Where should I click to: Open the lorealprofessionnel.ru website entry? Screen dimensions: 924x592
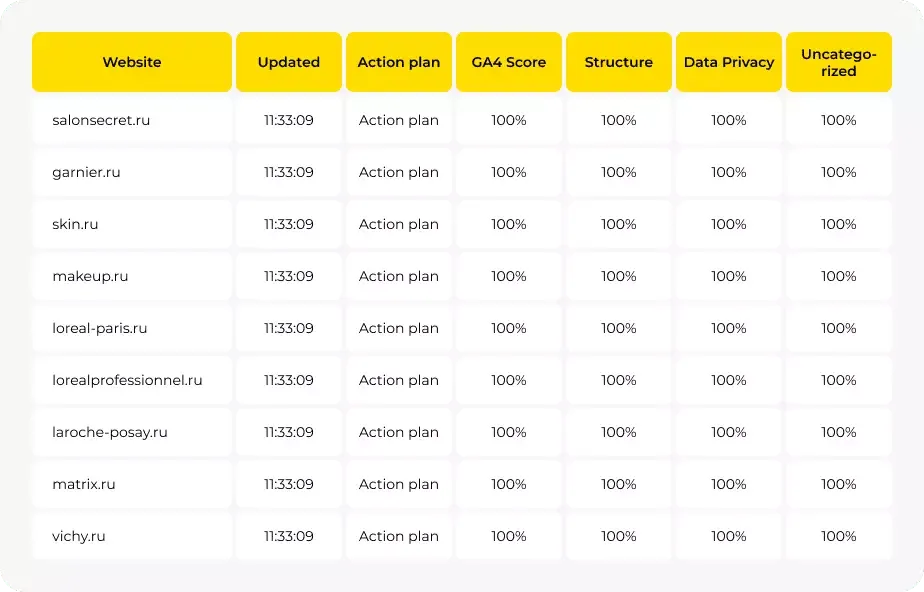[x=127, y=380]
